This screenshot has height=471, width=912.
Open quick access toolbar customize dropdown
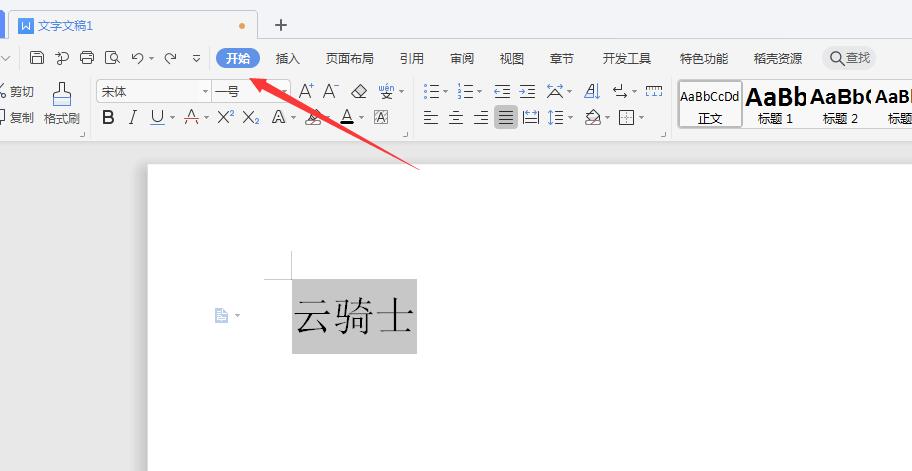(x=197, y=58)
